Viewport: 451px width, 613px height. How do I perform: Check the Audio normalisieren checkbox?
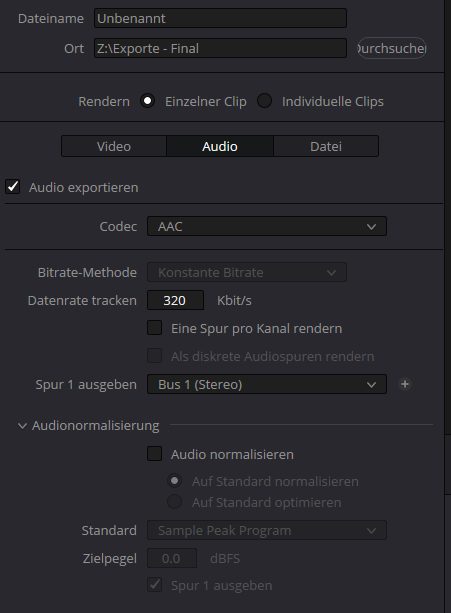pyautogui.click(x=155, y=453)
